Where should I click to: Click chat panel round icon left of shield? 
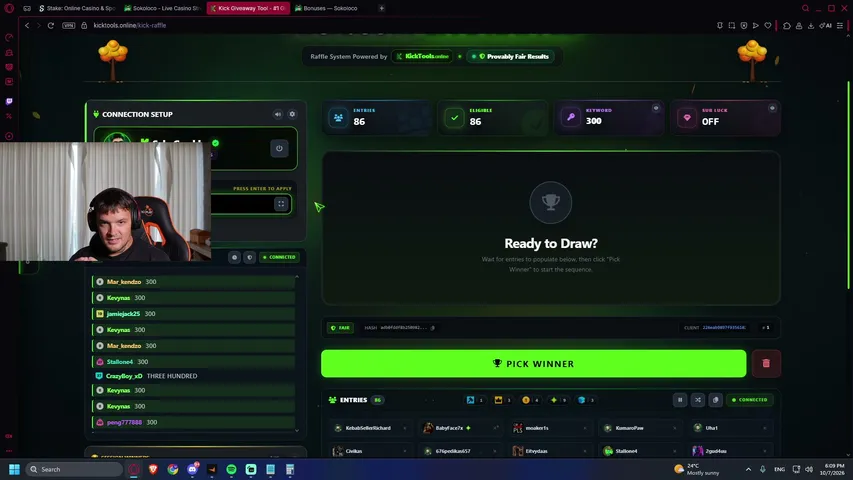(x=234, y=257)
